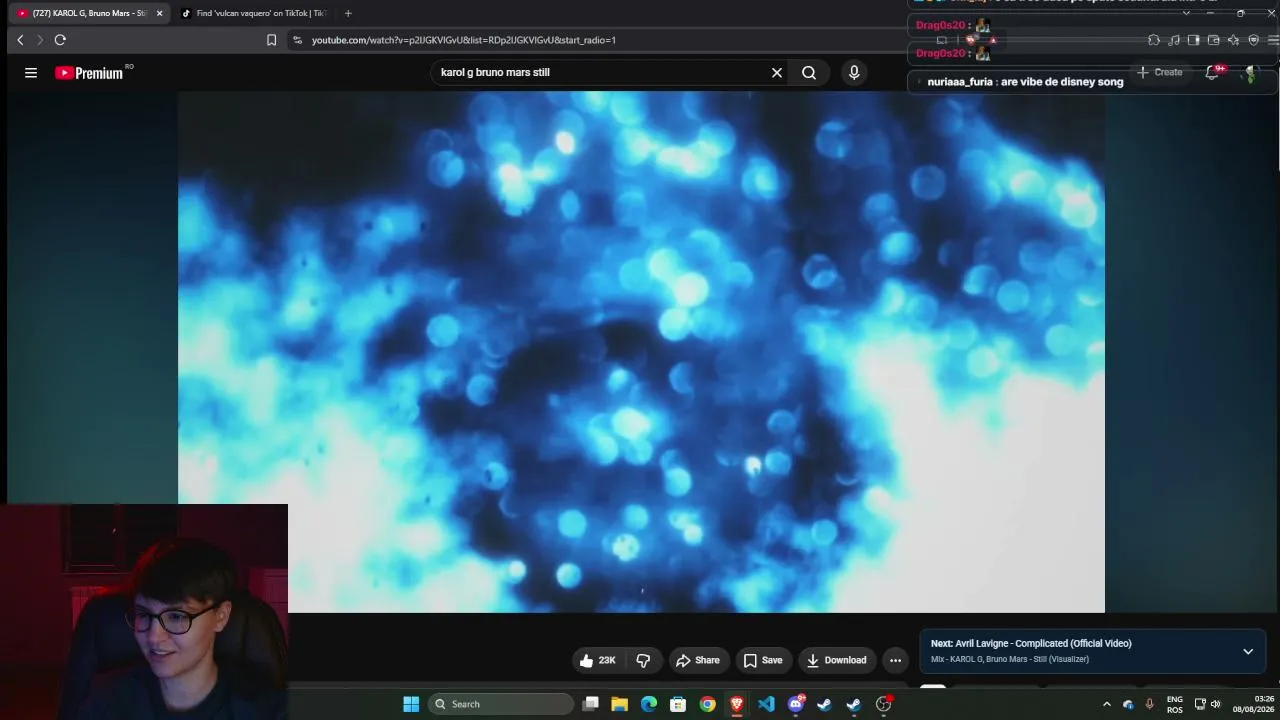Click the Windows taskbar Search box
Screen dimensions: 1280x720
tap(501, 704)
